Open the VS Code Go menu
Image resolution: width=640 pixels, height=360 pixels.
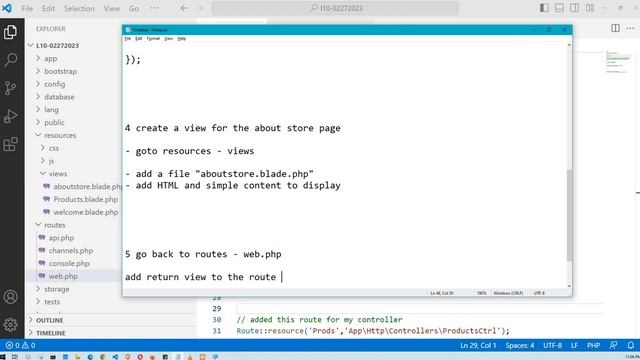click(x=134, y=8)
